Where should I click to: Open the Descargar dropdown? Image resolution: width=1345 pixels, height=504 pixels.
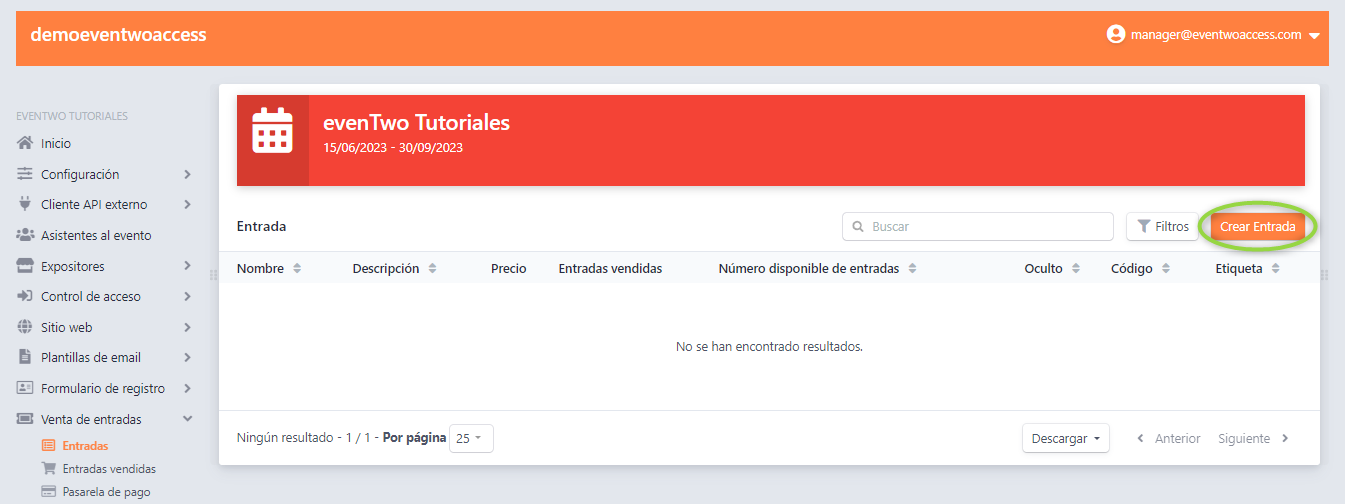[1065, 439]
